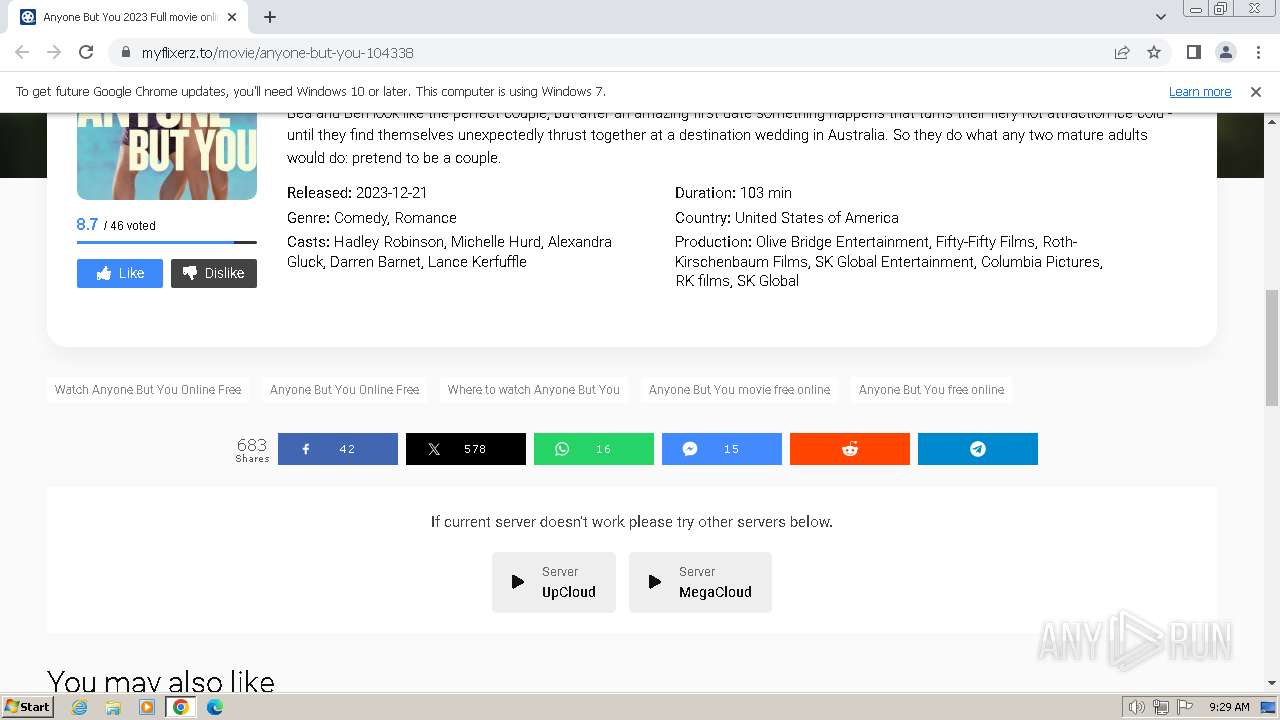
Task: Bookmark this page with the star icon
Action: tap(1154, 52)
